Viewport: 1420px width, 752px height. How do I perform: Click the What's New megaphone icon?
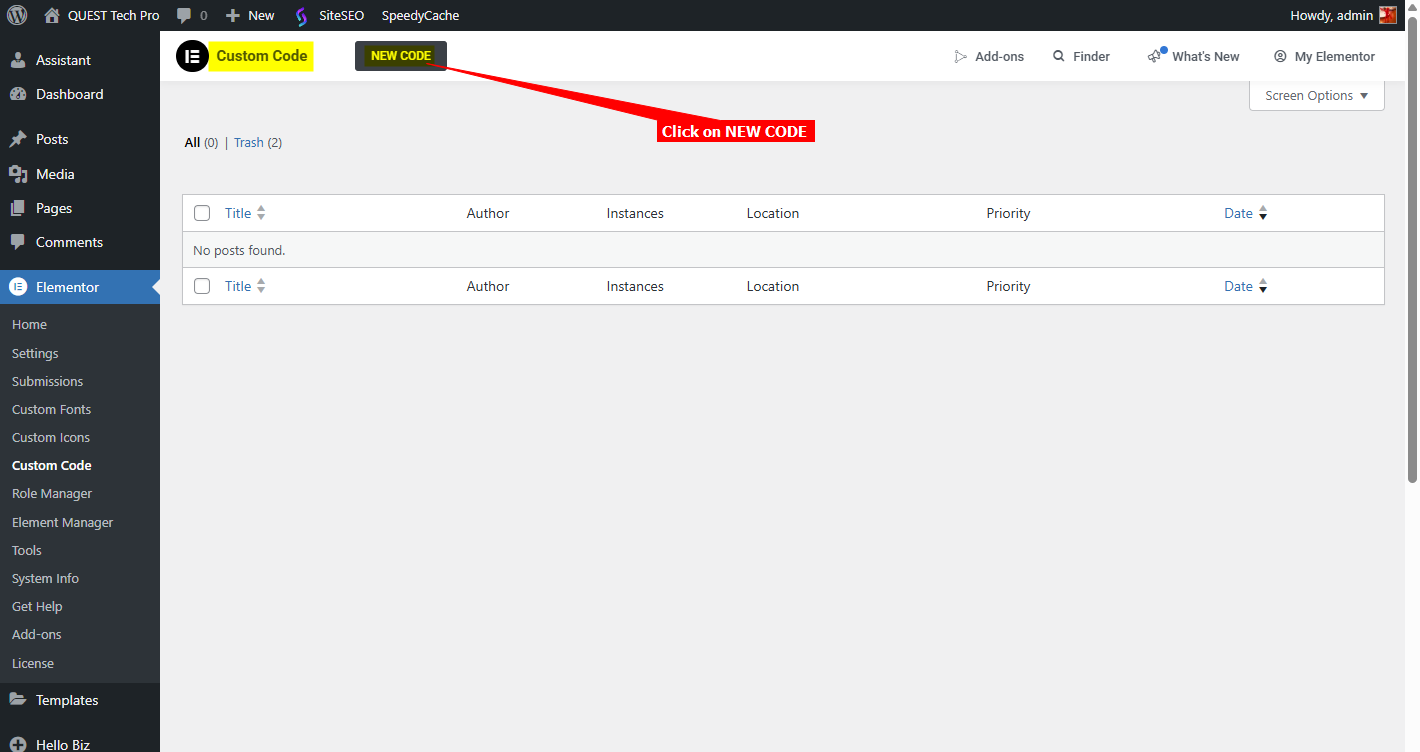1156,56
